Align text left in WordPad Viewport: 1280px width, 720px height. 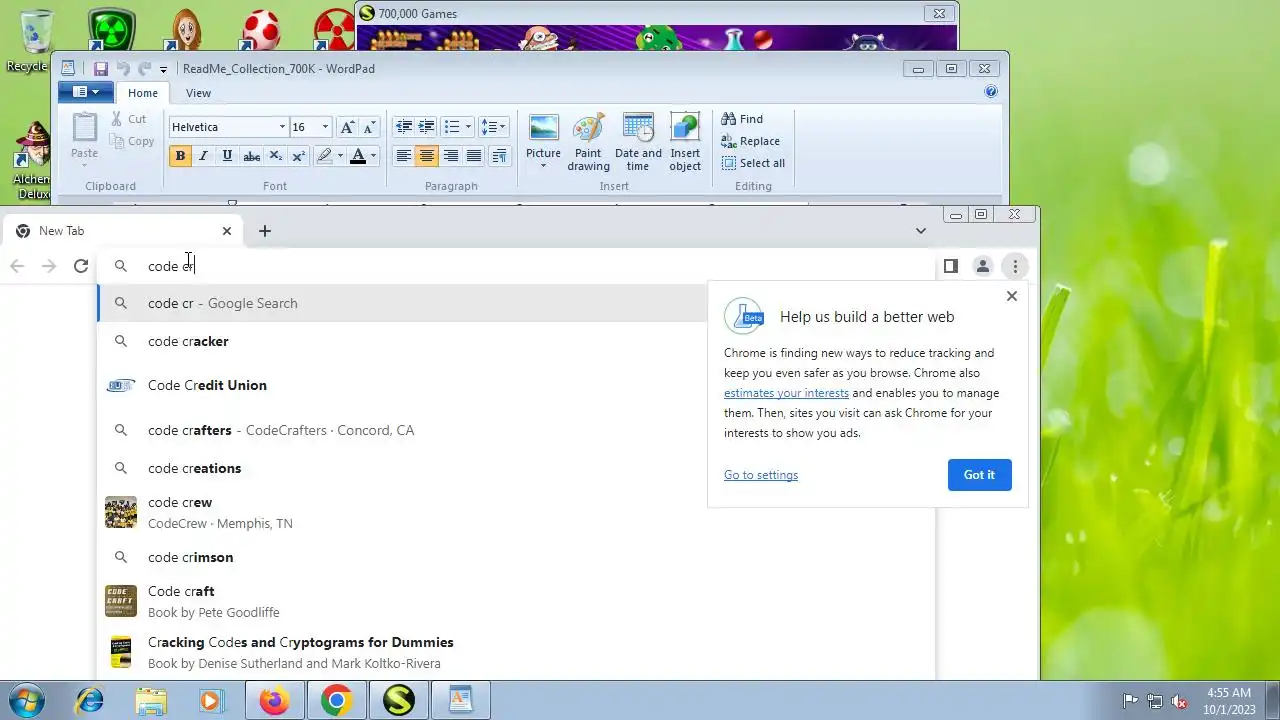pos(403,156)
